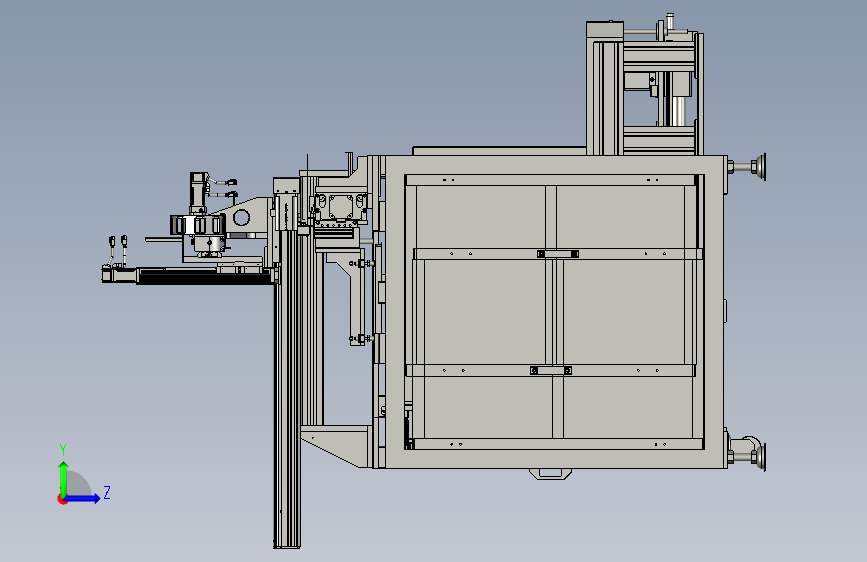Viewport: 867px width, 562px height.
Task: Select the black horizontal linear actuator rail
Action: (x=205, y=275)
